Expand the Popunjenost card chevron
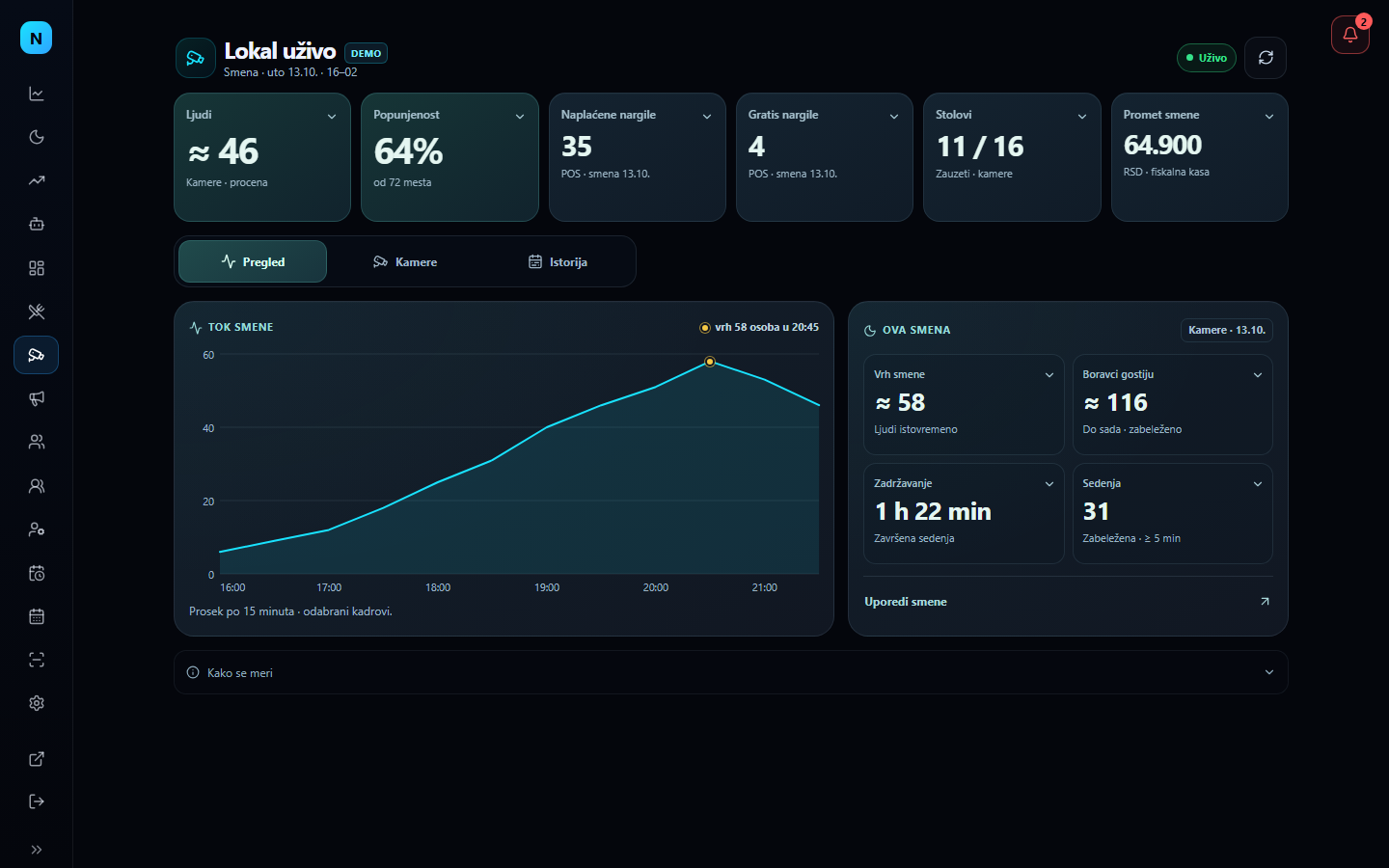 tap(520, 117)
